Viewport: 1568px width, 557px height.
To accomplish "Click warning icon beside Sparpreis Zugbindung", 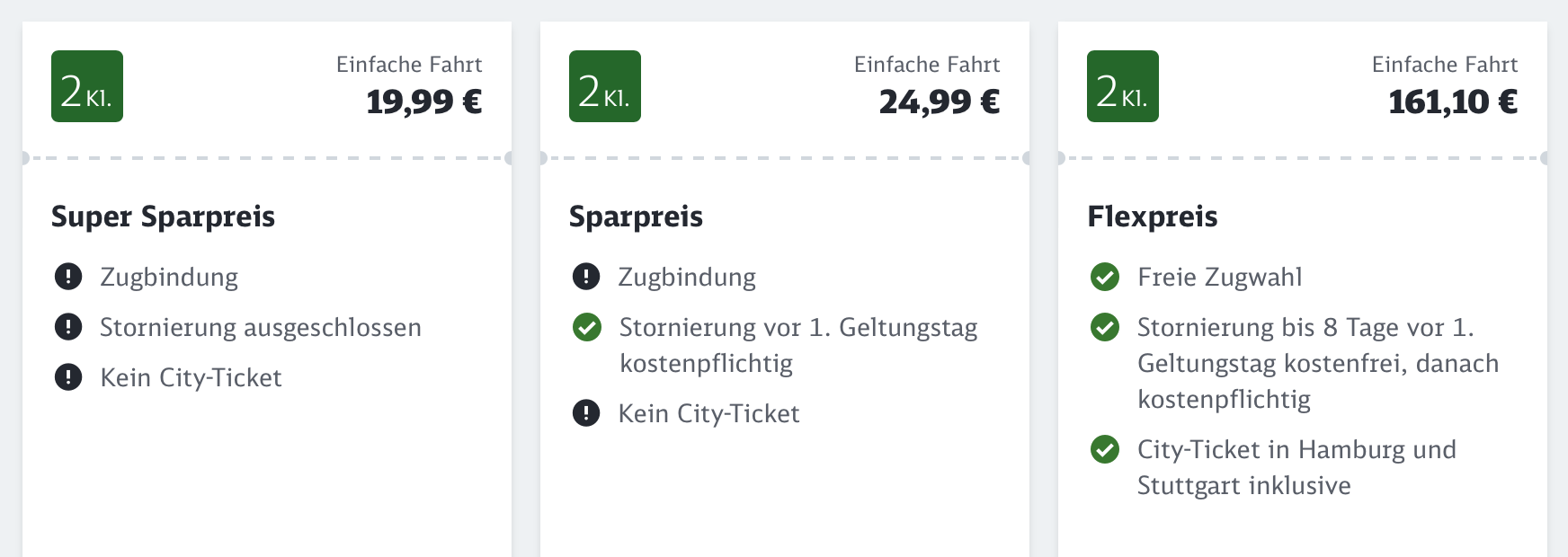I will [x=586, y=277].
